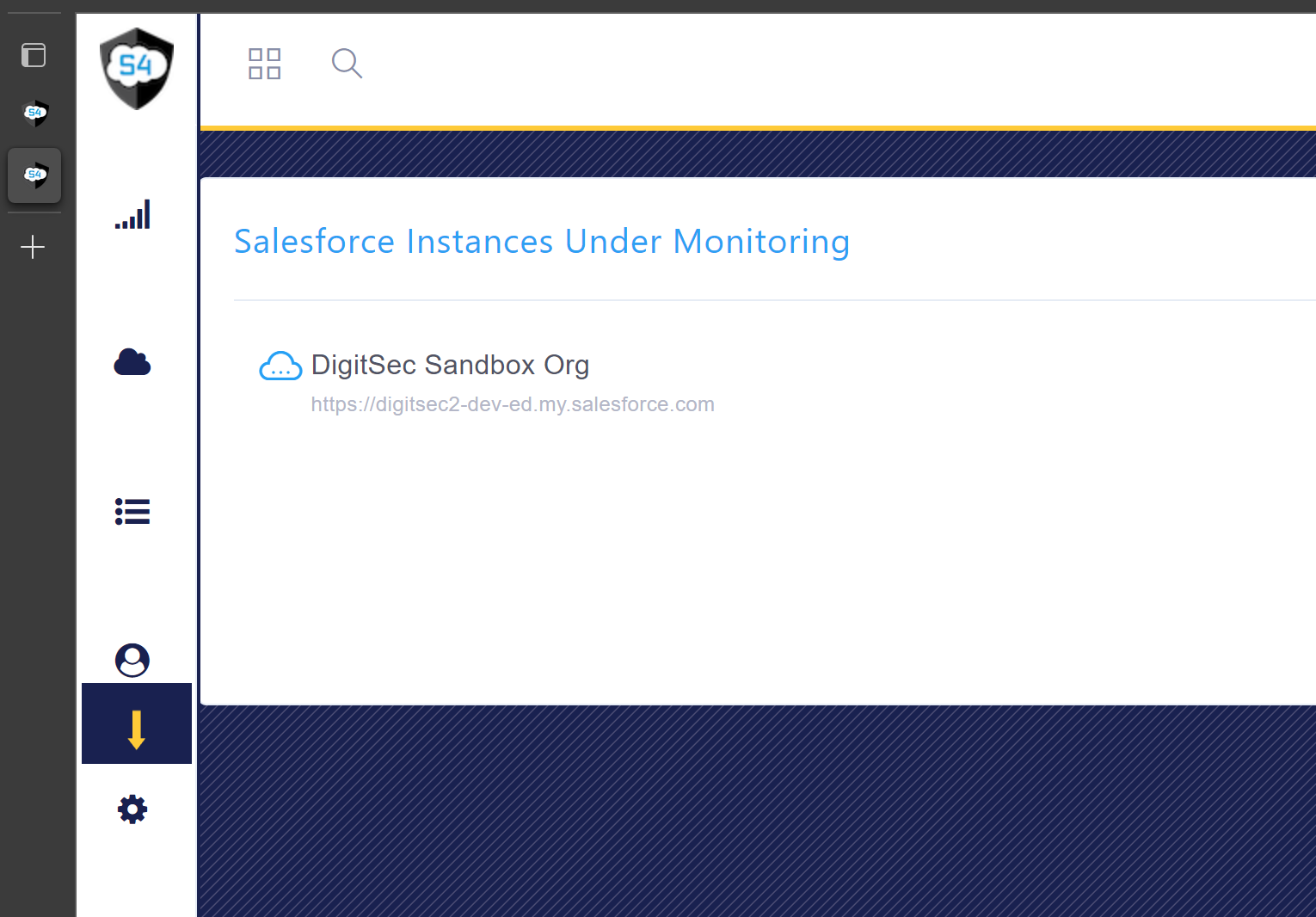Image resolution: width=1316 pixels, height=917 pixels.
Task: Open the four-square apps grid icon
Action: (265, 64)
